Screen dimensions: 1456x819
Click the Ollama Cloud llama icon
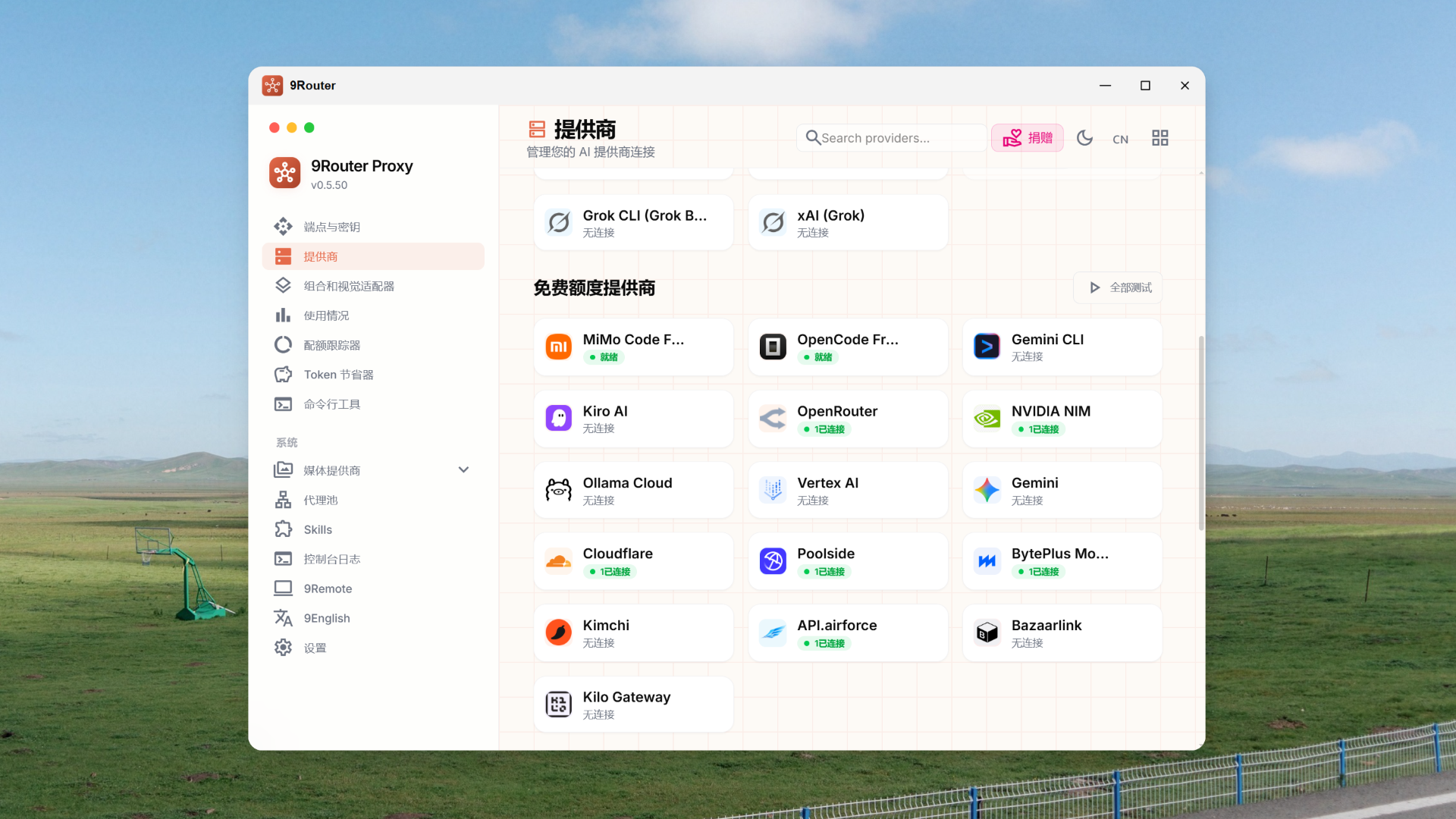(x=559, y=491)
